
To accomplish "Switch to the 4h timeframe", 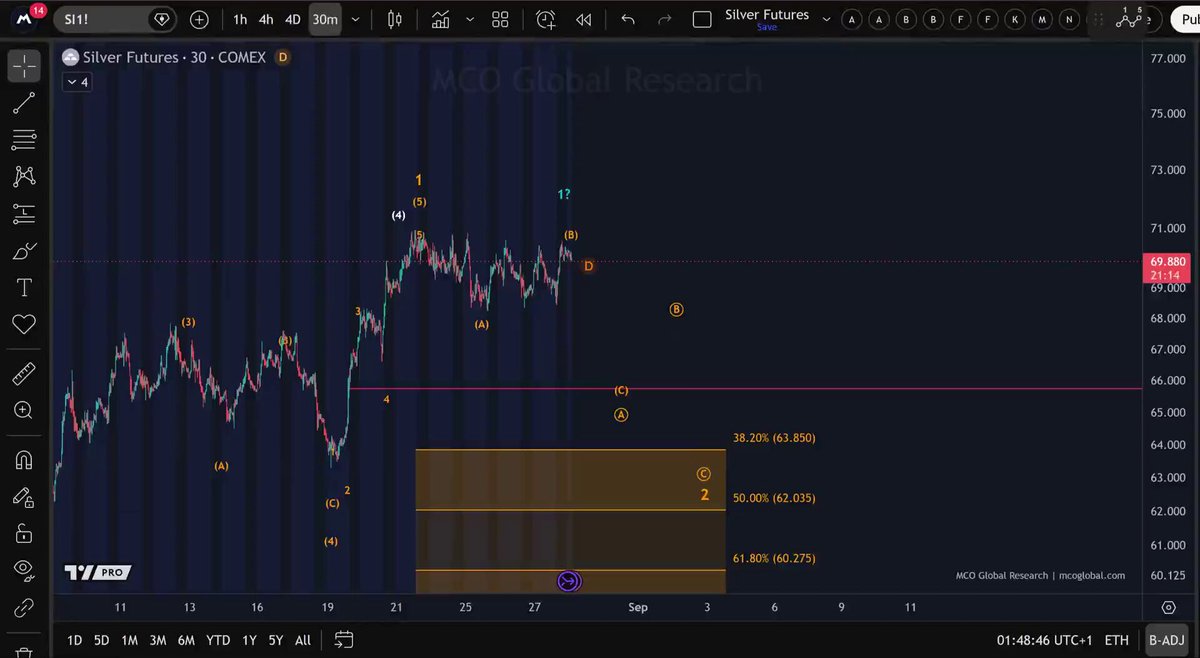I will coord(266,19).
